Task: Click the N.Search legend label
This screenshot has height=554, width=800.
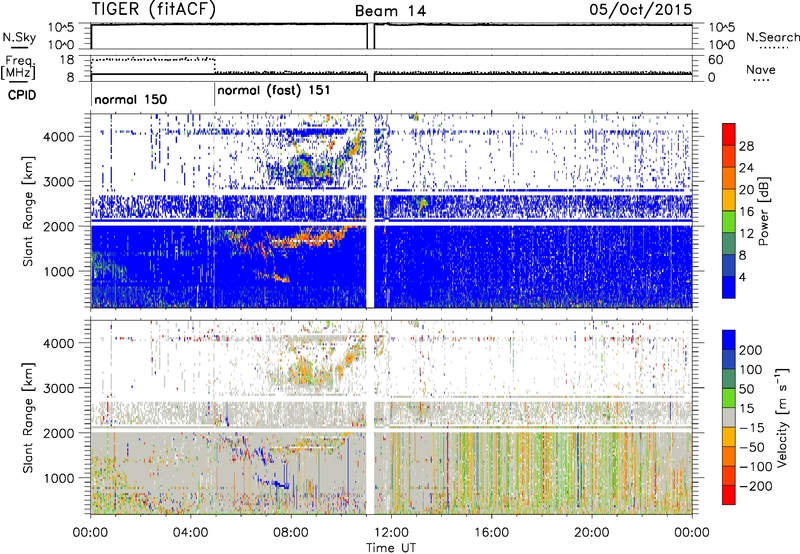Action: point(772,37)
